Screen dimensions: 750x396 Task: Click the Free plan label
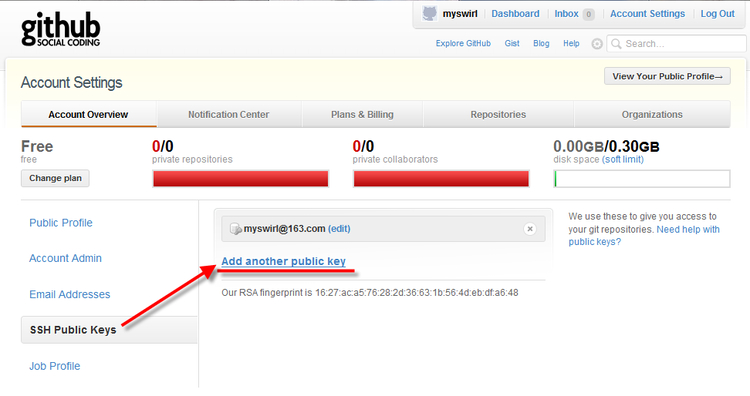(x=37, y=146)
